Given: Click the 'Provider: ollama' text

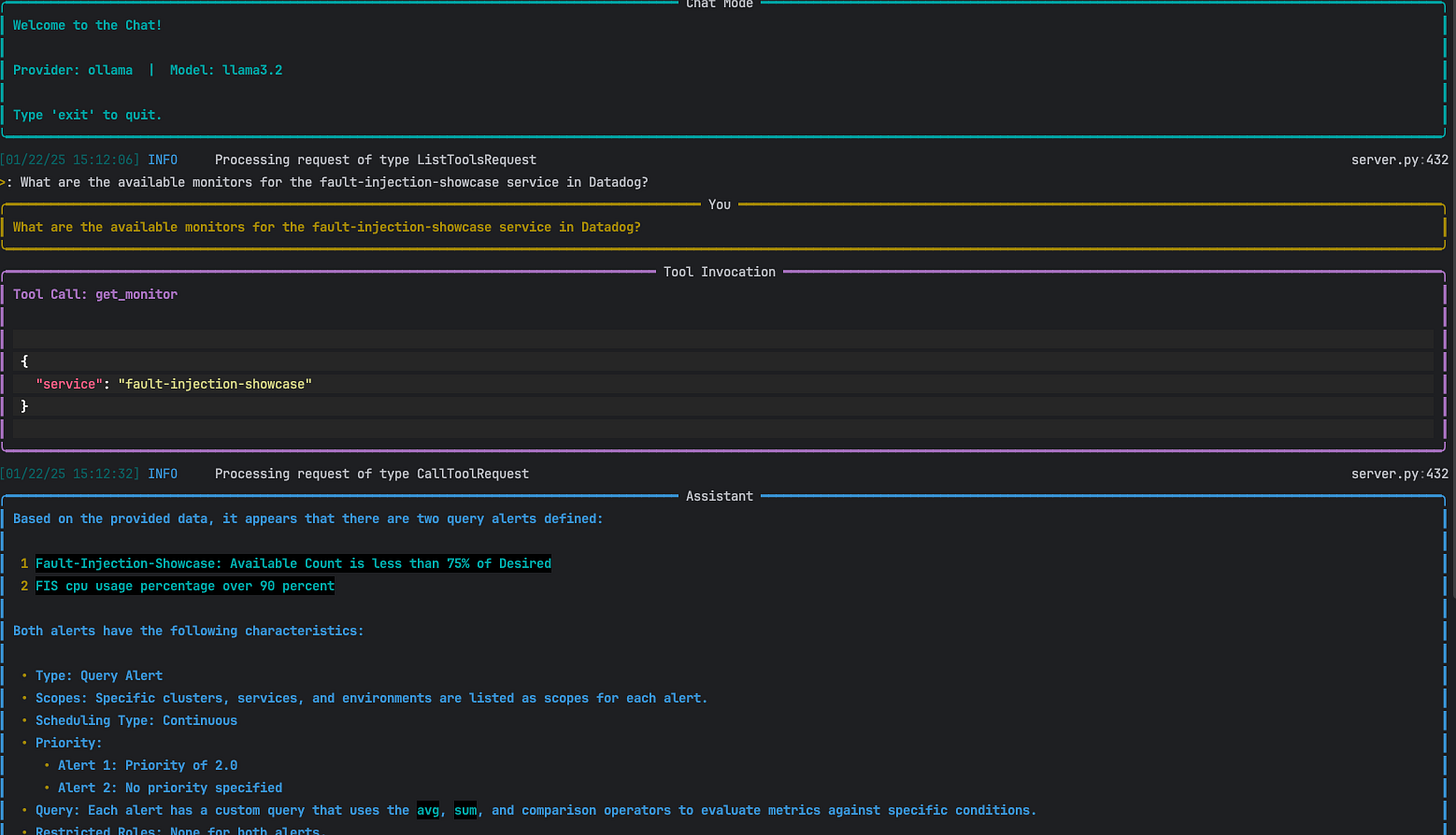Looking at the screenshot, I should 73,70.
